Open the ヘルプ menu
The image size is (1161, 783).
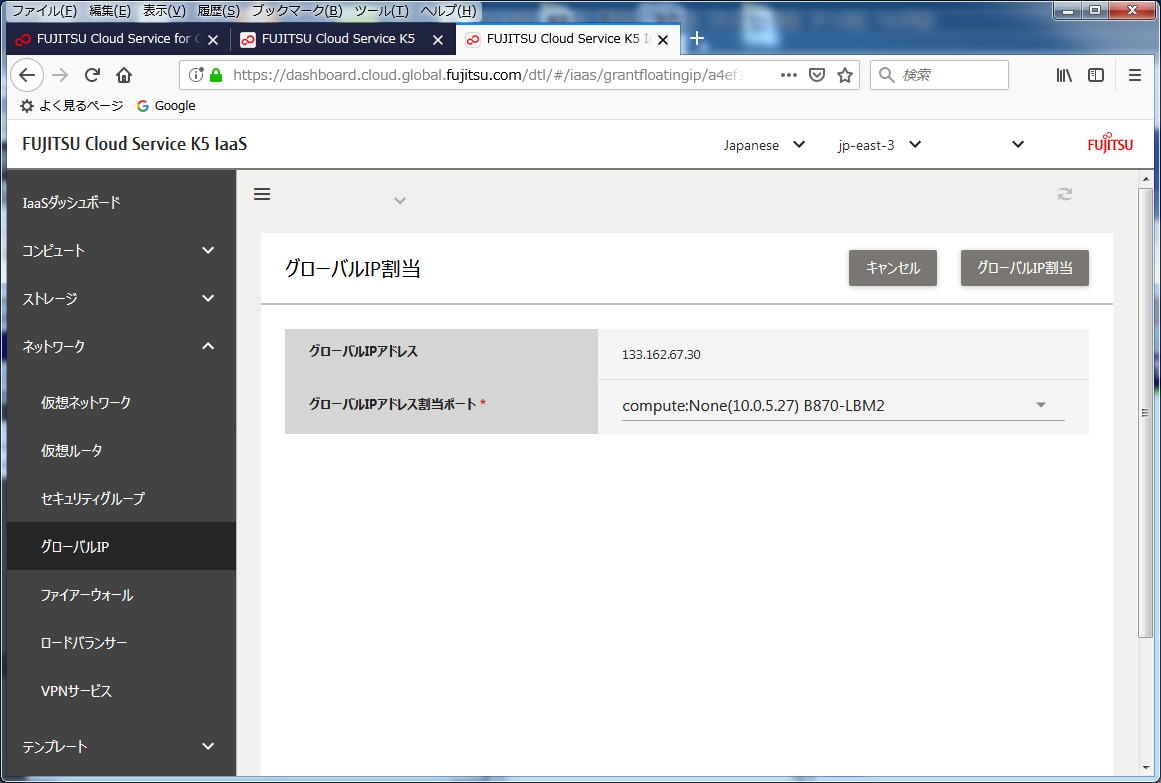click(448, 10)
